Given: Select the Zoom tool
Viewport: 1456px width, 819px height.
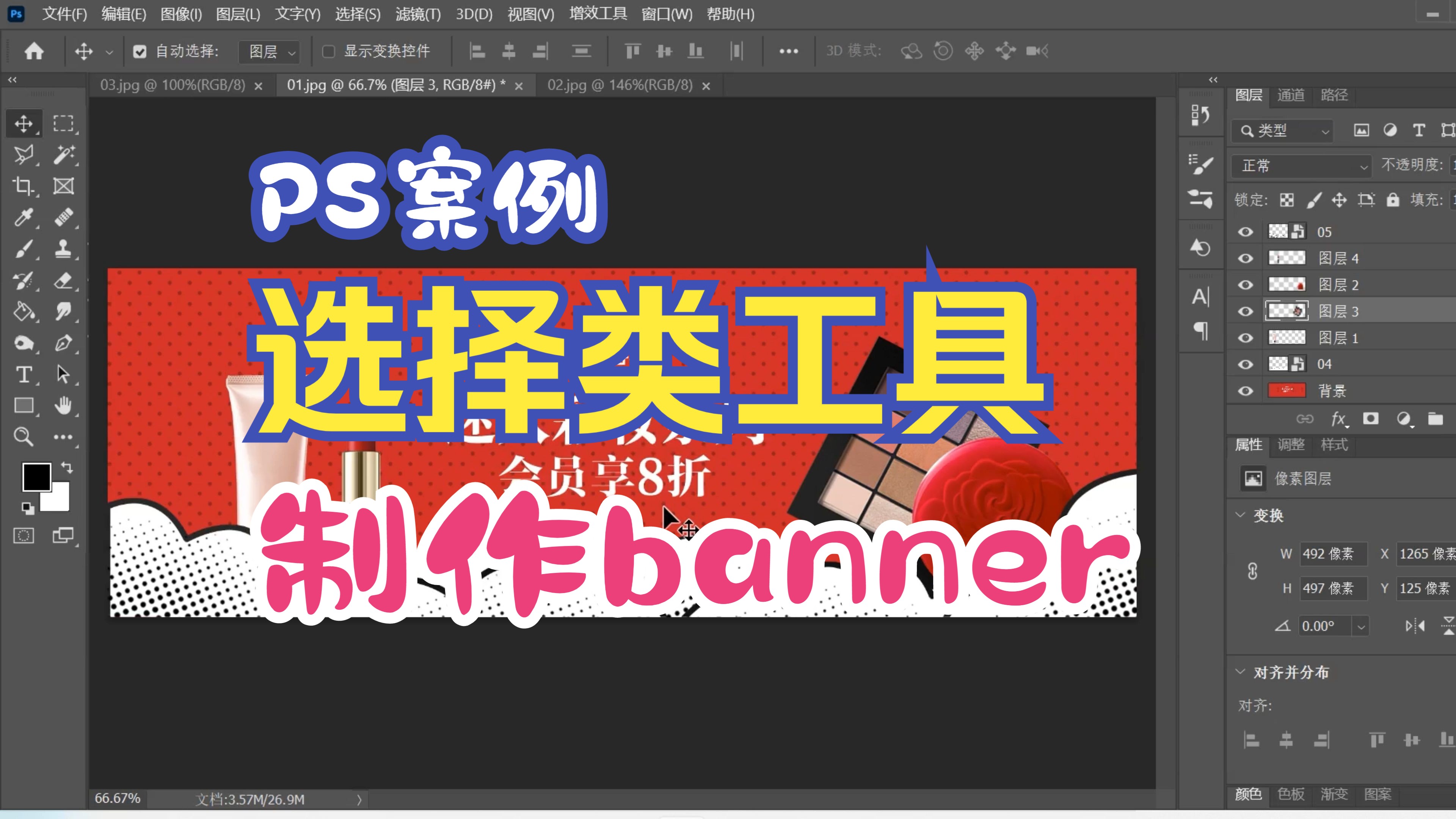Looking at the screenshot, I should 24,436.
